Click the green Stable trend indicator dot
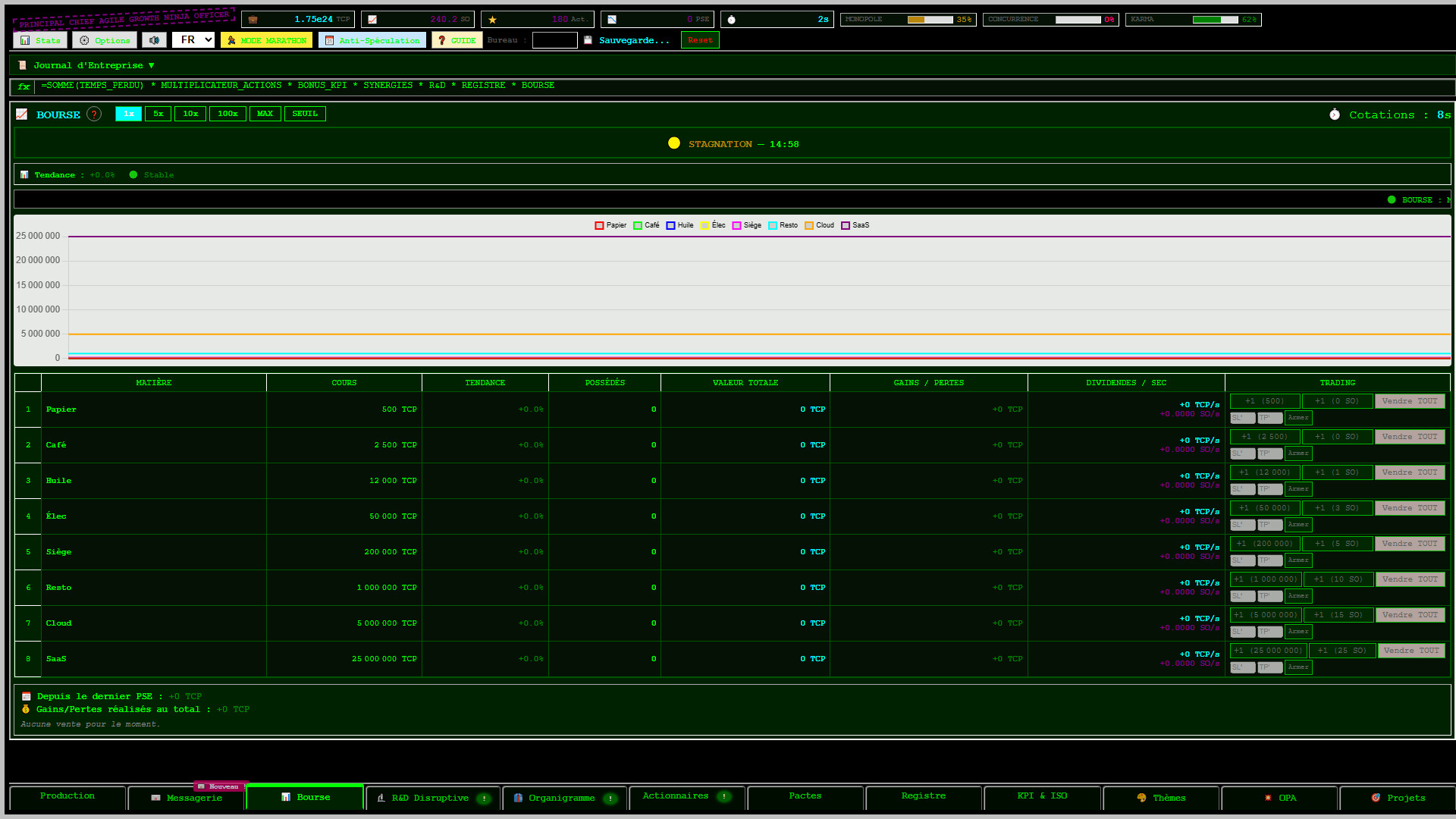 point(133,175)
